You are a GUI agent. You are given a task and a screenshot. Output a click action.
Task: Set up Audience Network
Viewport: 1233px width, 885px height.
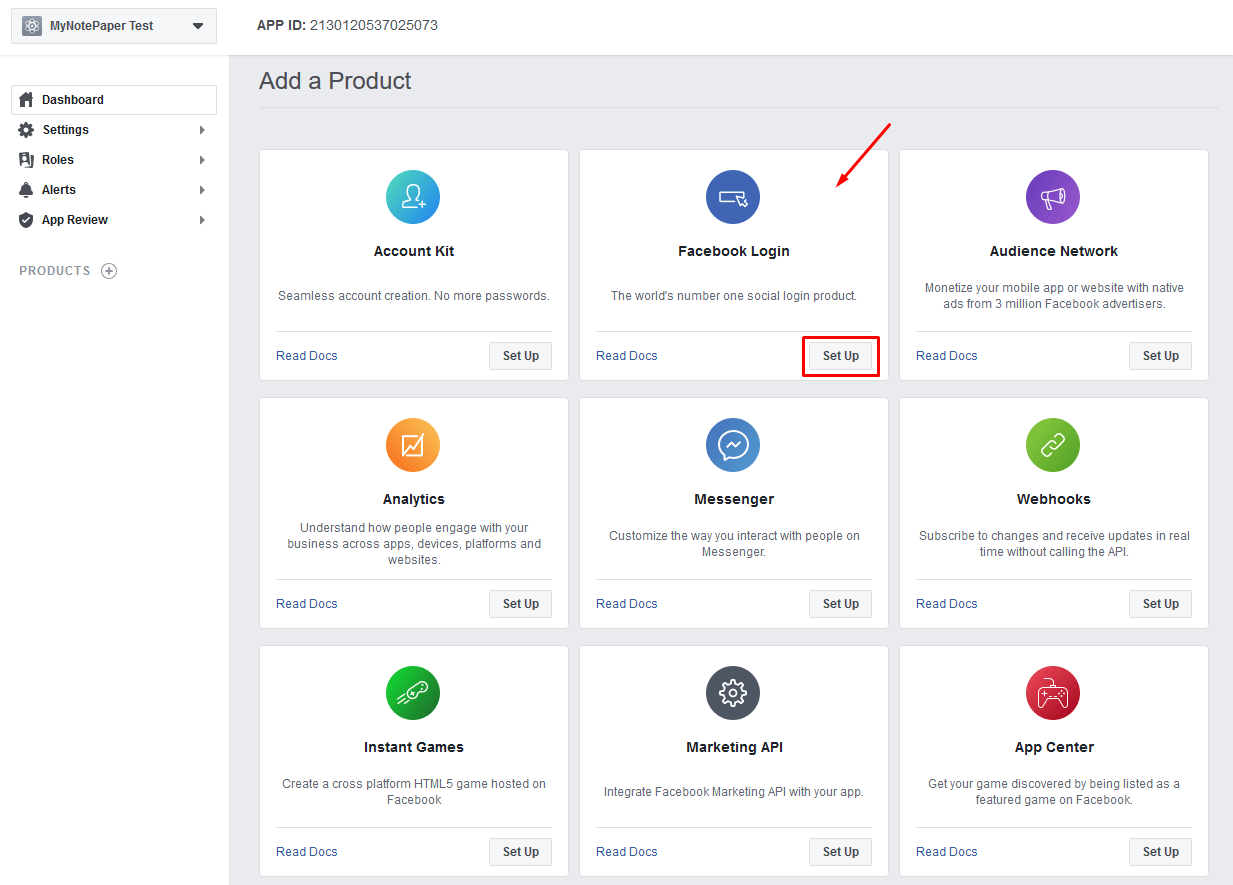point(1160,356)
